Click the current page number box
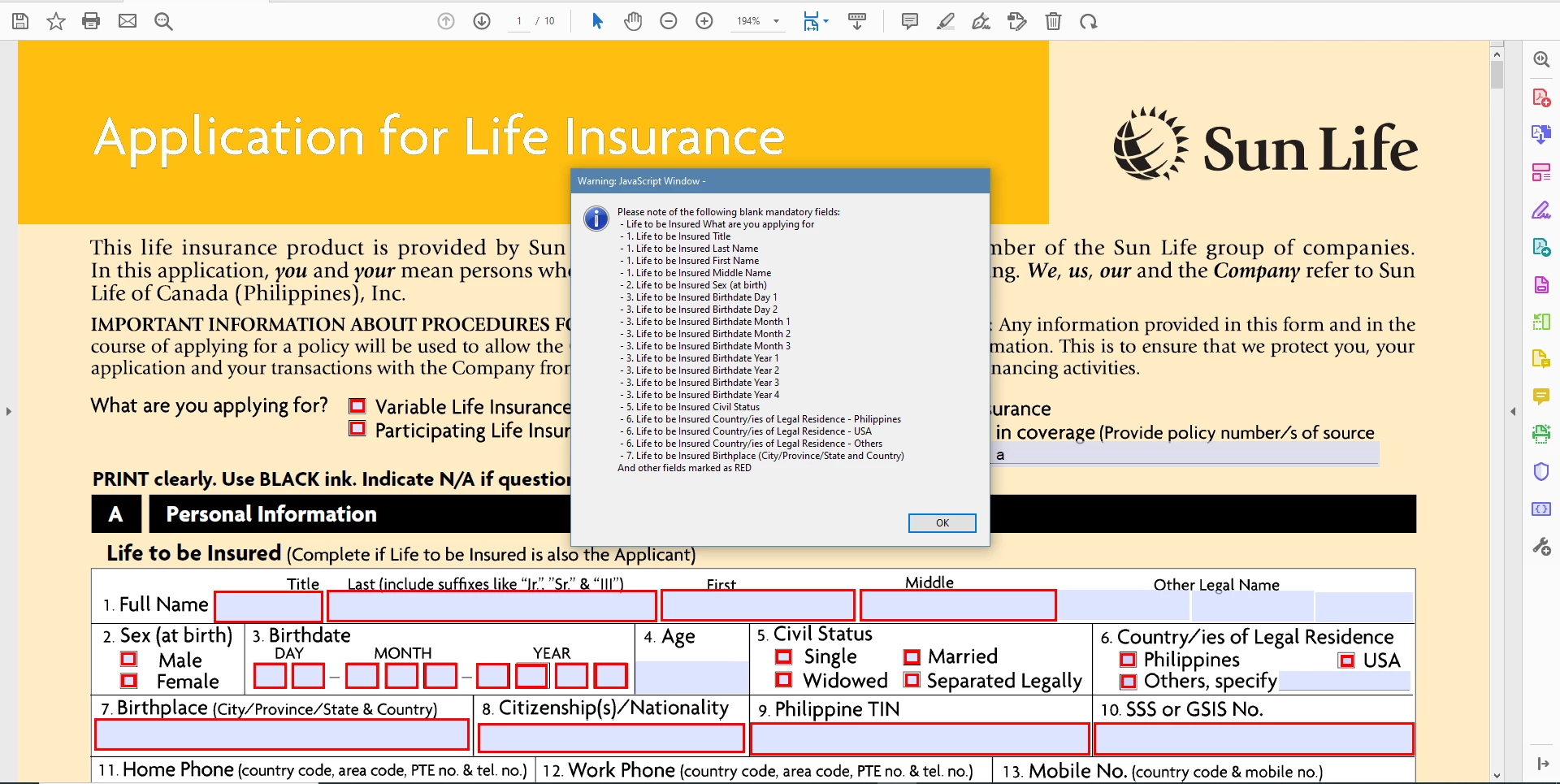Viewport: 1560px width, 784px height. 518,21
